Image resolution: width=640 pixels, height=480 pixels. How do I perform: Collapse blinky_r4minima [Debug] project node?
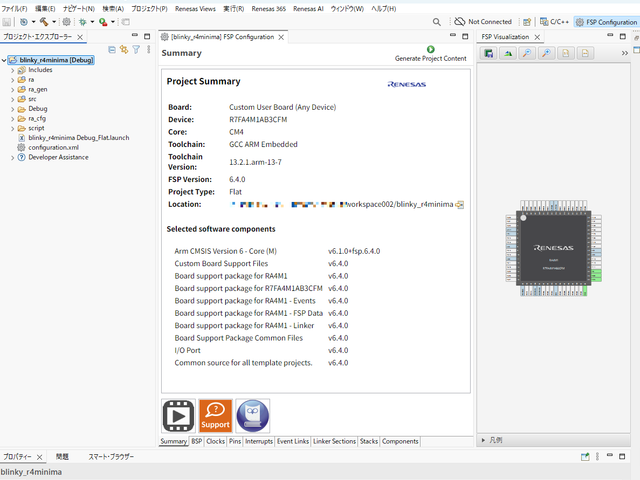click(x=4, y=60)
